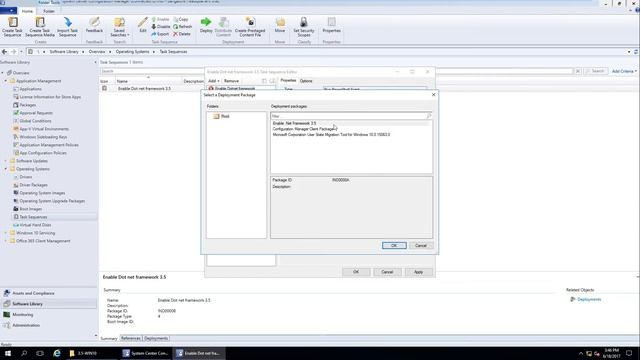640x360 pixels.
Task: Select Enable .Net framework 3.5 package
Action: tap(294, 123)
